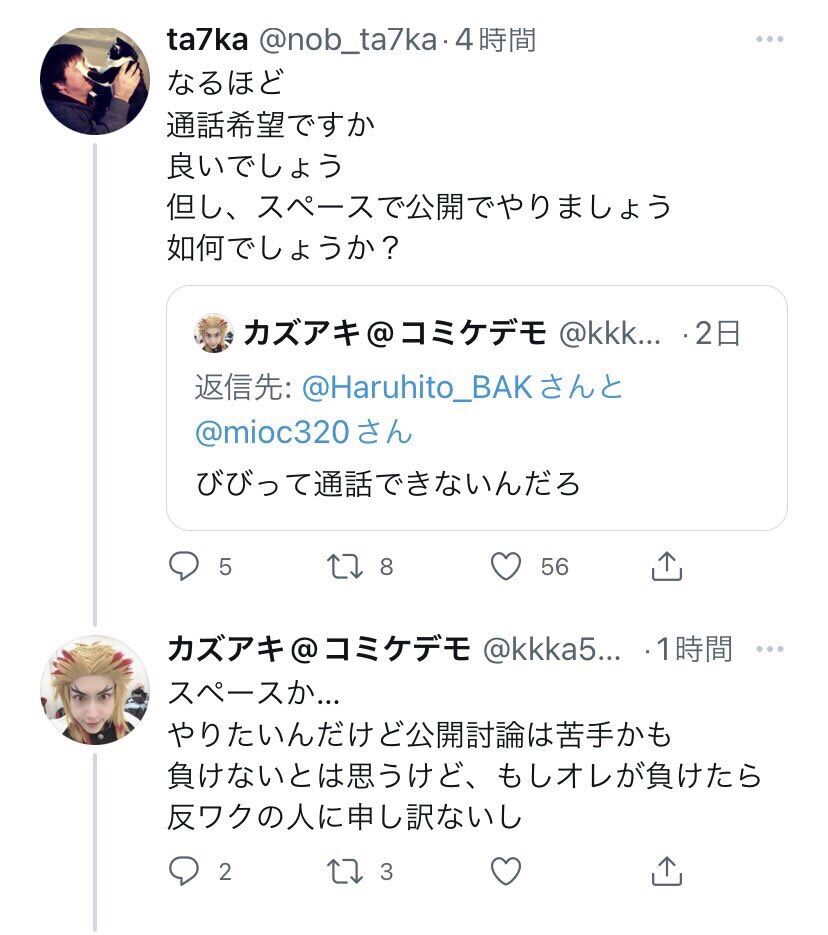The height and width of the screenshot is (935, 828).
Task: Open ta7ka display name at top
Action: click(x=207, y=40)
